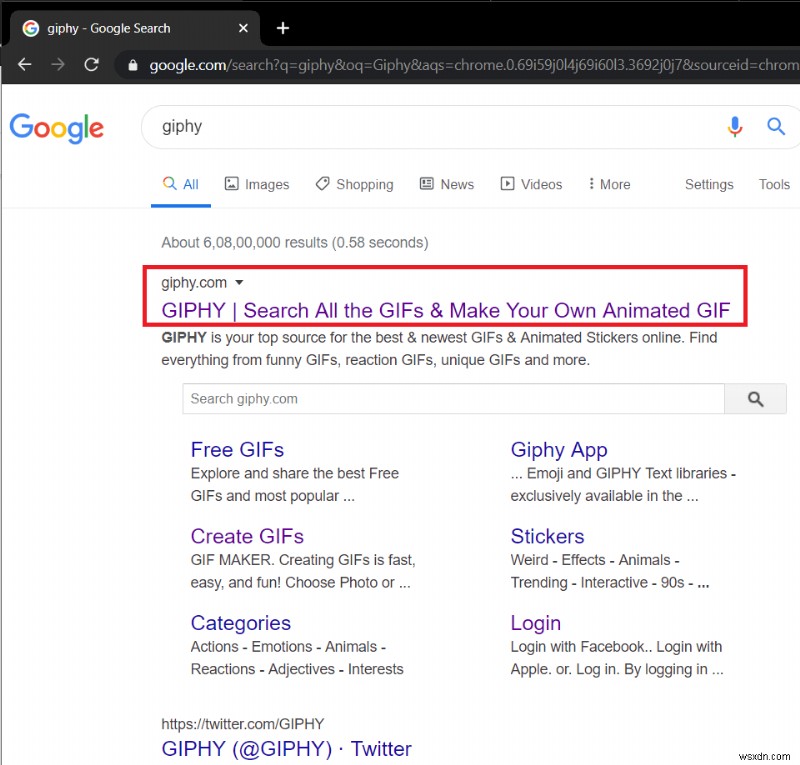Open the Stickers sitelink
Viewport: 800px width, 765px height.
tap(547, 536)
